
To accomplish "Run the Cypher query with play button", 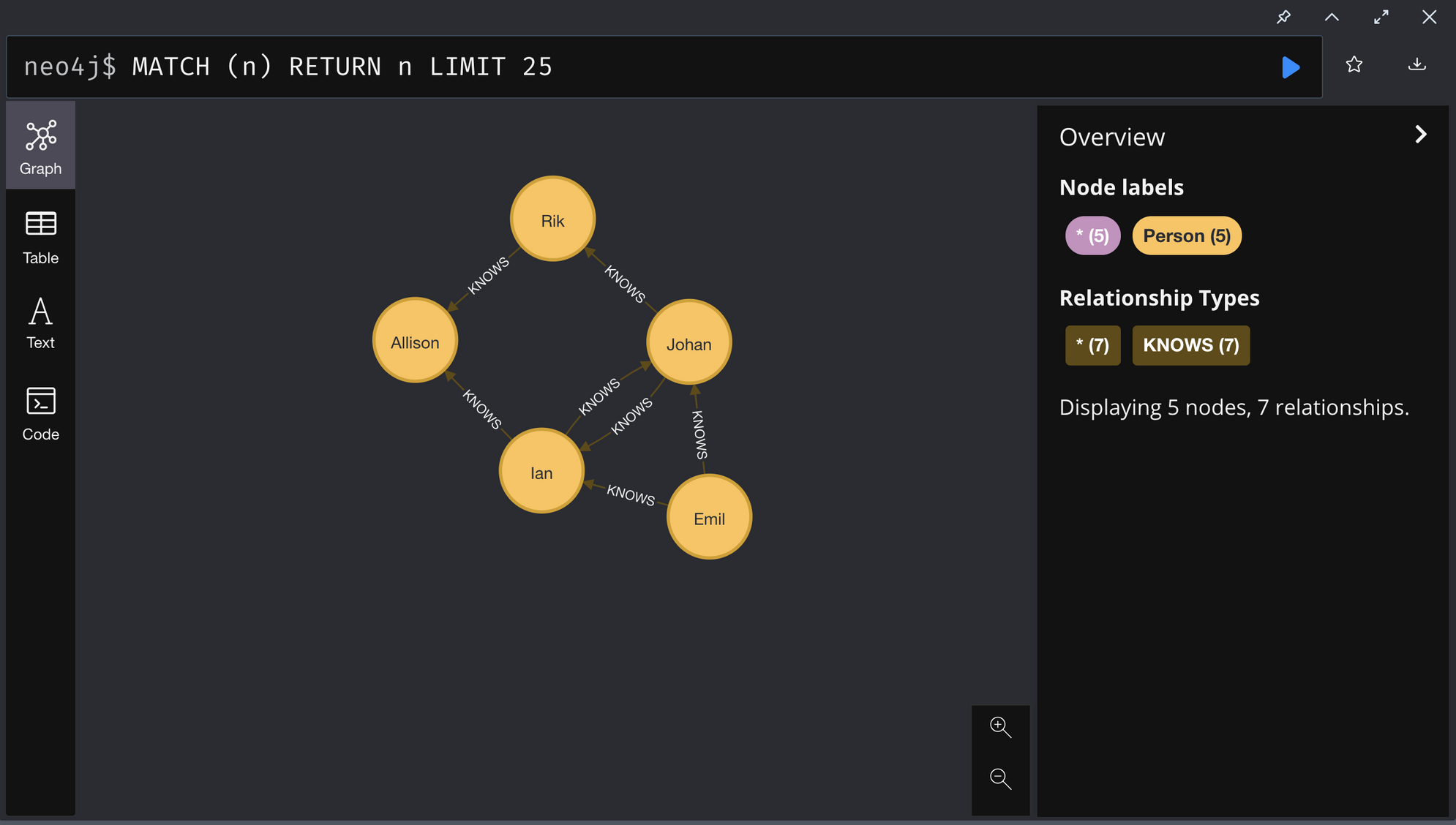I will (x=1291, y=67).
